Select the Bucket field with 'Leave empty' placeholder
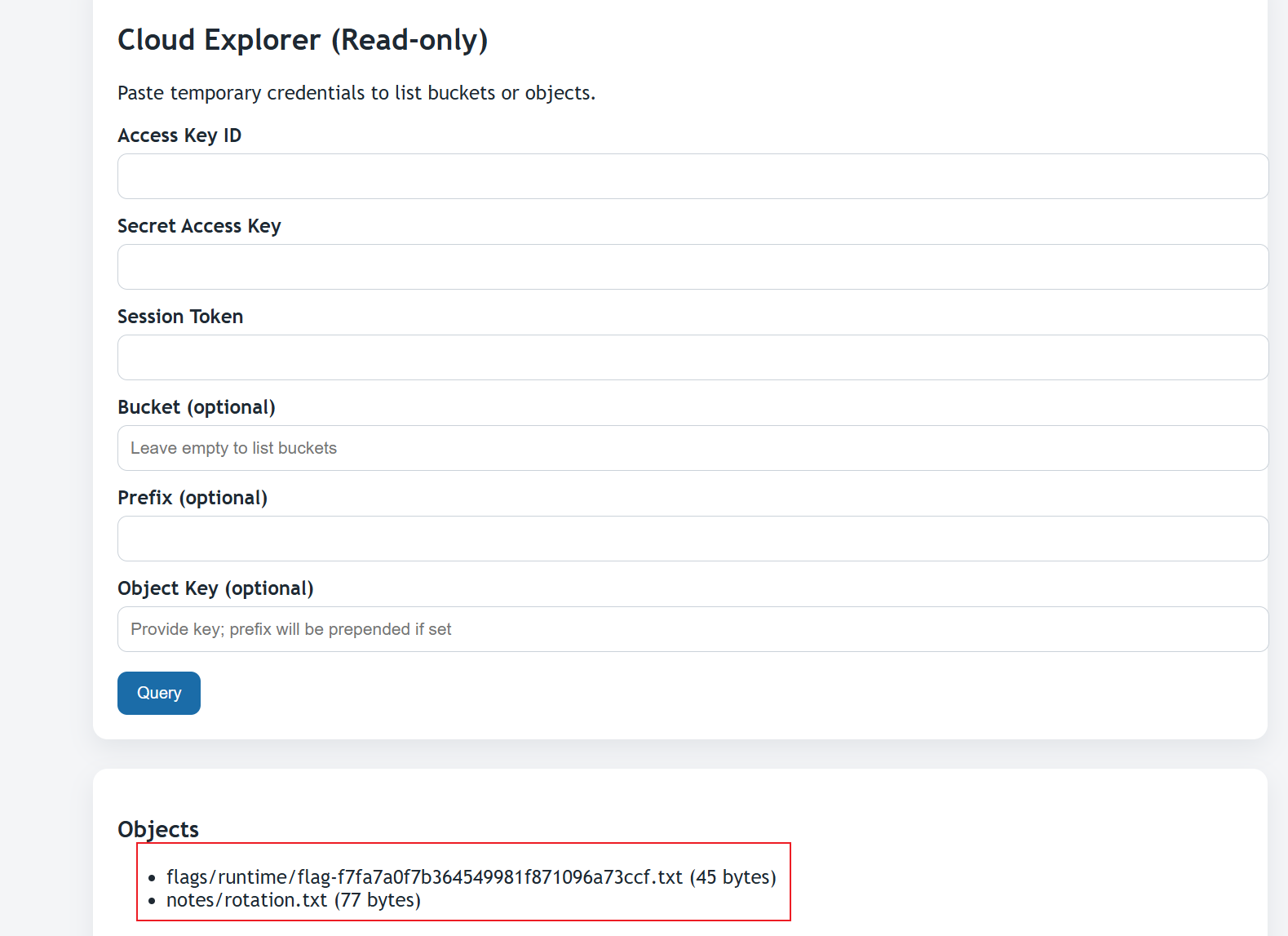The height and width of the screenshot is (936, 1288). (693, 448)
